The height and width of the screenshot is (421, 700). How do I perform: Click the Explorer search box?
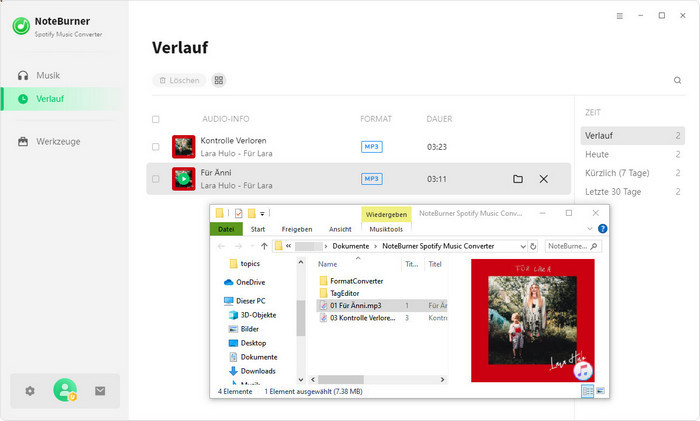tap(573, 246)
